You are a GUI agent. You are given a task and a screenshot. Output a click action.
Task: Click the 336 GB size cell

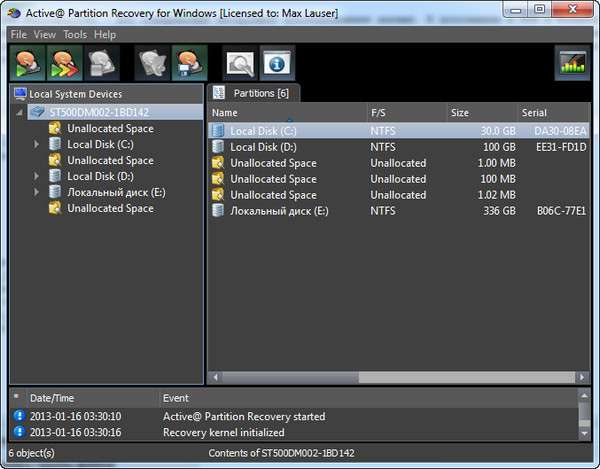pos(499,211)
